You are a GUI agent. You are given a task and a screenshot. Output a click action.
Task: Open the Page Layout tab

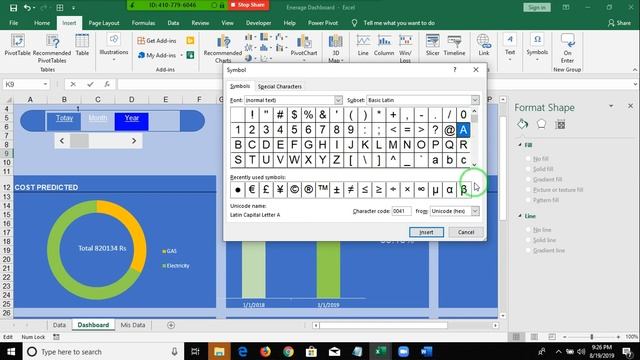tap(104, 23)
